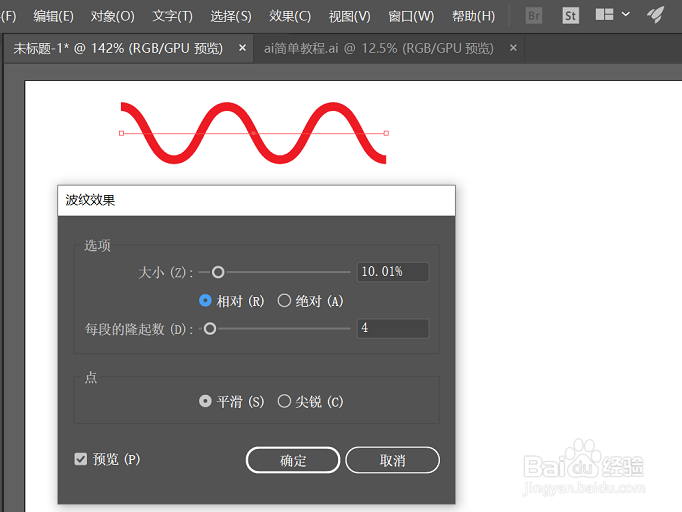The width and height of the screenshot is (682, 512).
Task: Open the Adobe Stock (St) icon
Action: point(570,16)
